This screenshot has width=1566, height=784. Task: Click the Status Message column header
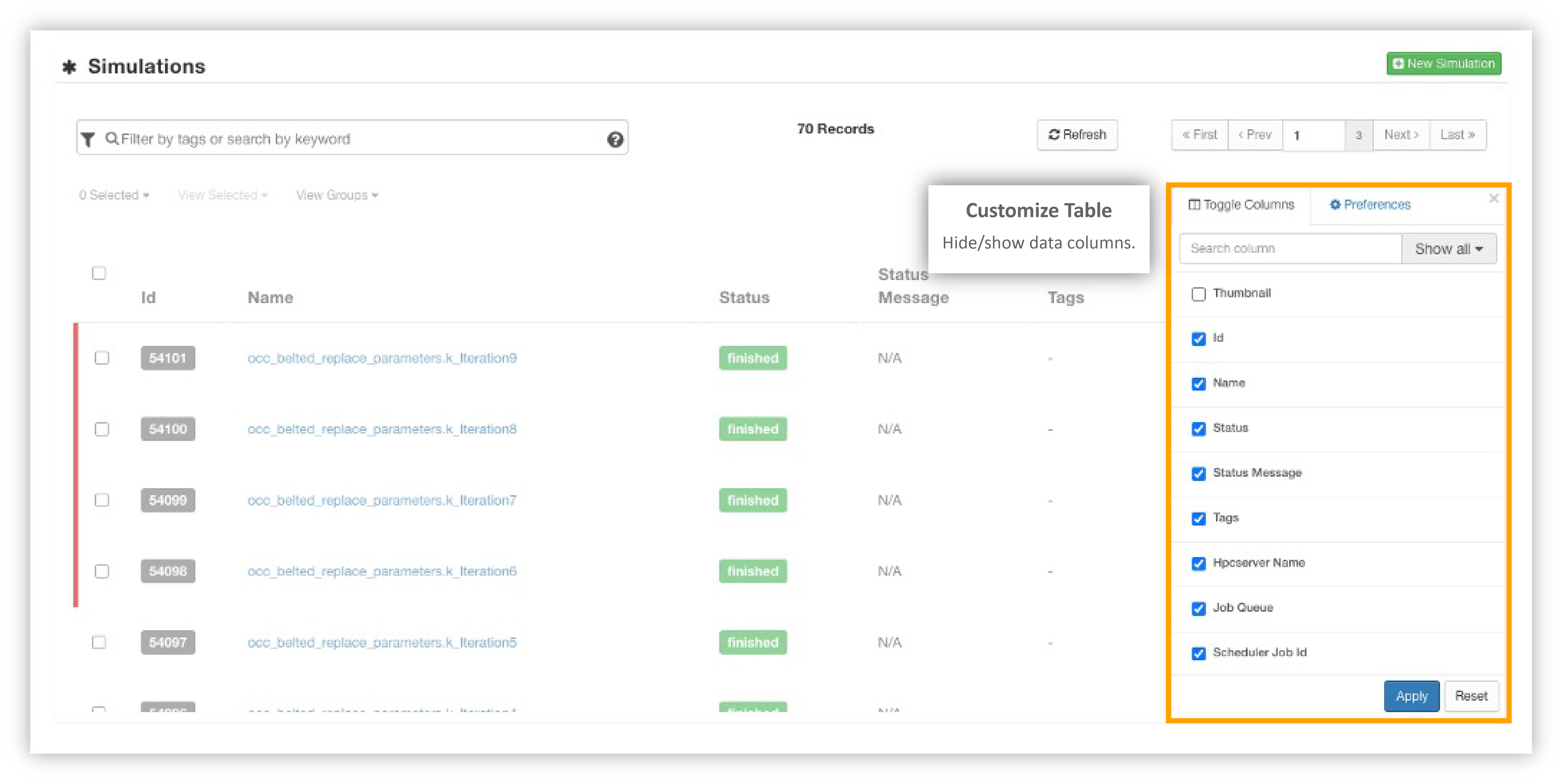click(913, 286)
